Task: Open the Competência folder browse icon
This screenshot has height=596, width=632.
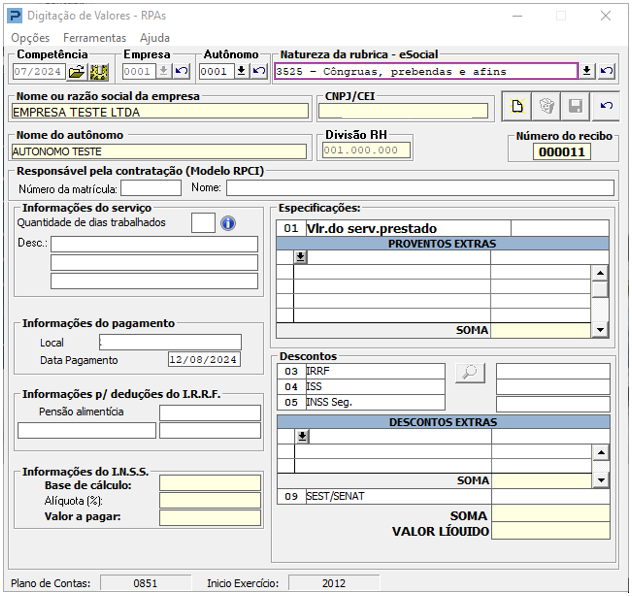Action: coord(77,72)
